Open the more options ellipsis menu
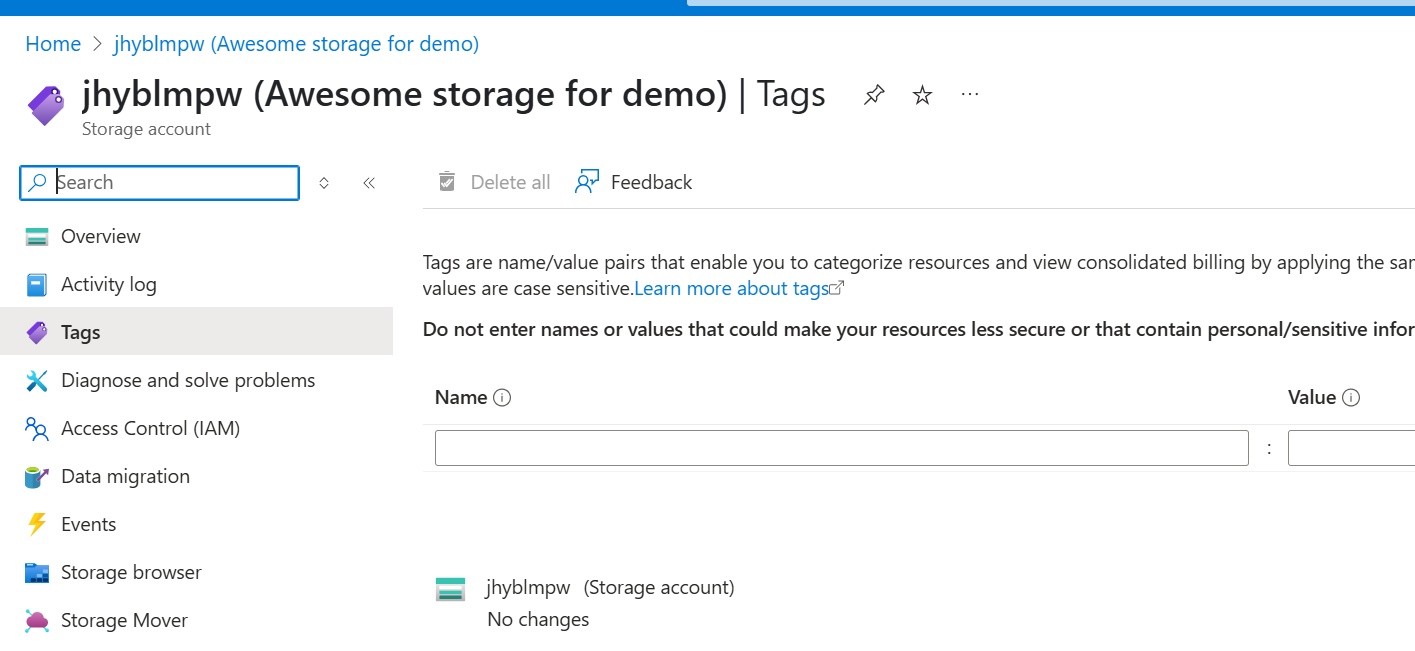1415x651 pixels. pos(970,94)
